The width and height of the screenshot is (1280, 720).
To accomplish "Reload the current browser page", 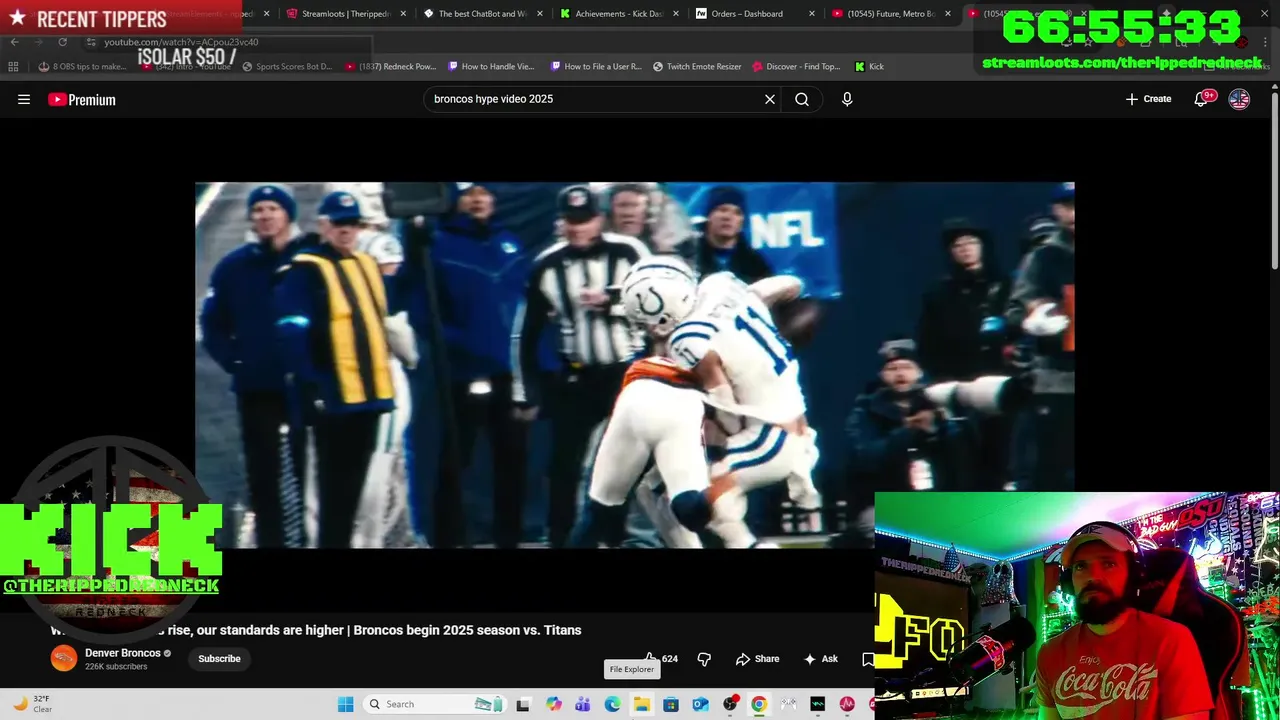I will click(62, 42).
